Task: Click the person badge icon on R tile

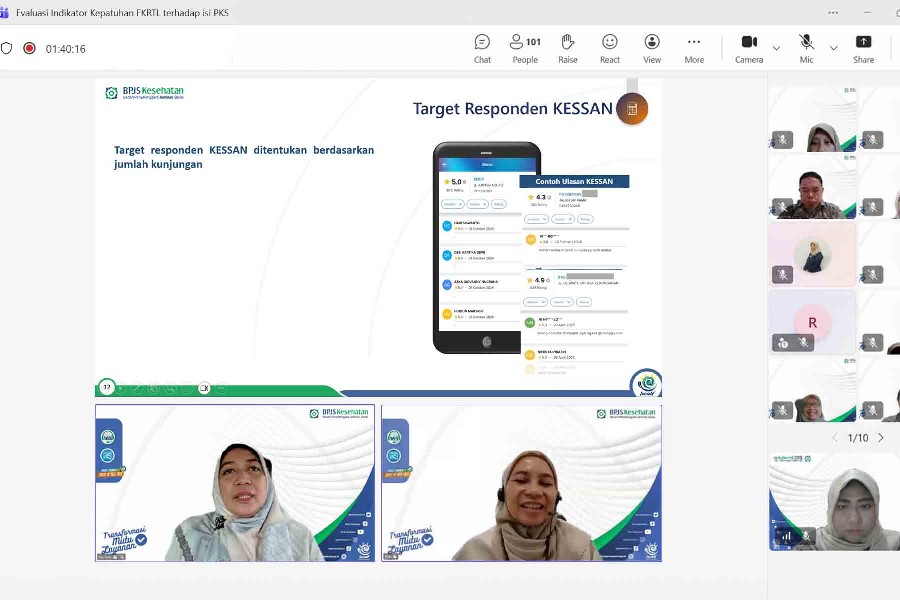Action: (x=783, y=343)
